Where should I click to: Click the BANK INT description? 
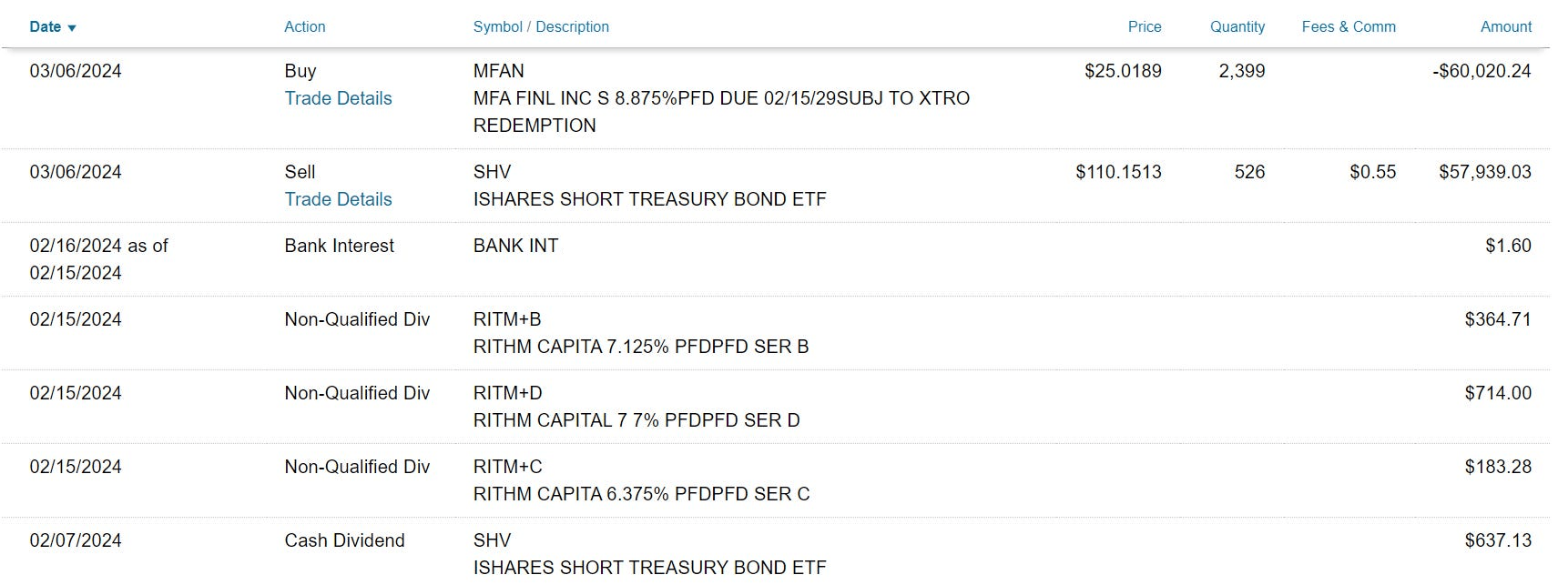tap(515, 246)
